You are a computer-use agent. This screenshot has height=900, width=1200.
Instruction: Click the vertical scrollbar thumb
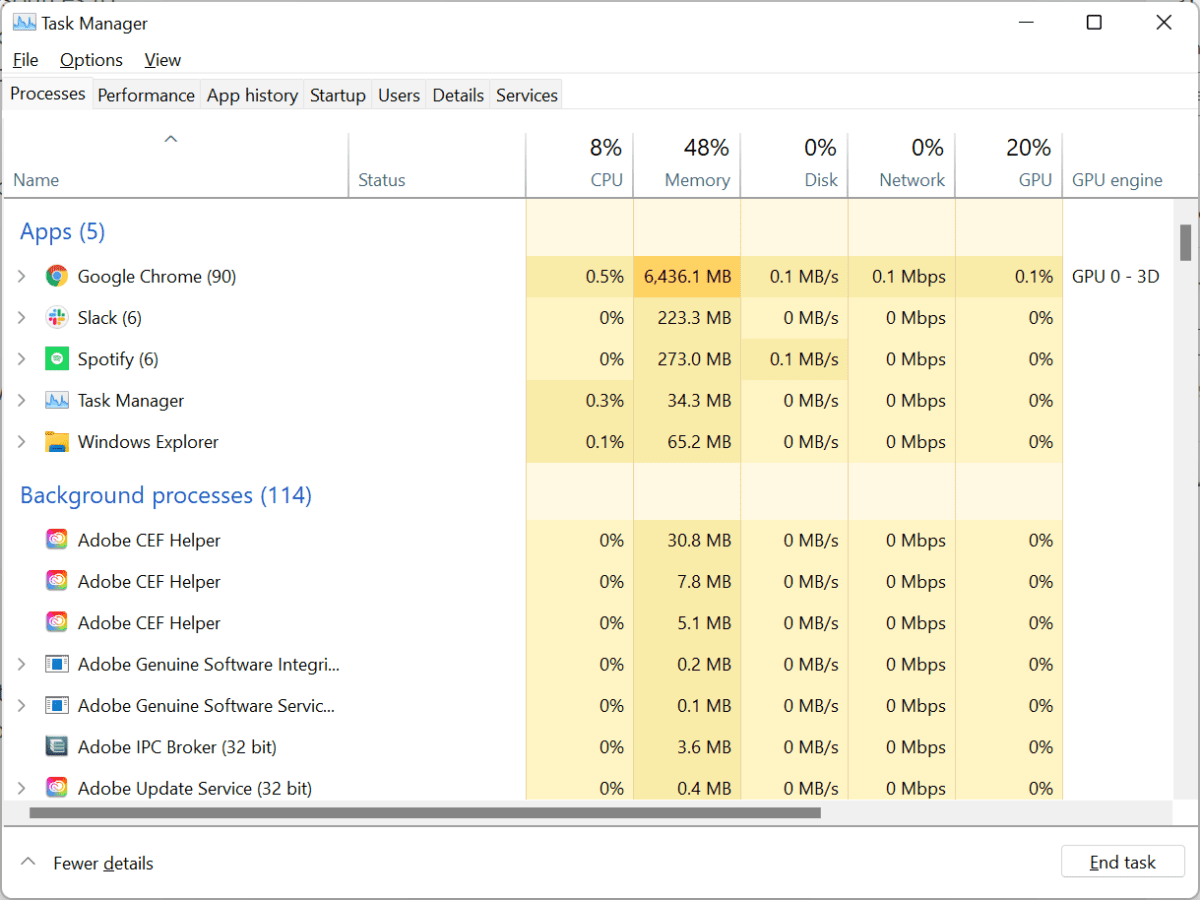pos(1185,242)
